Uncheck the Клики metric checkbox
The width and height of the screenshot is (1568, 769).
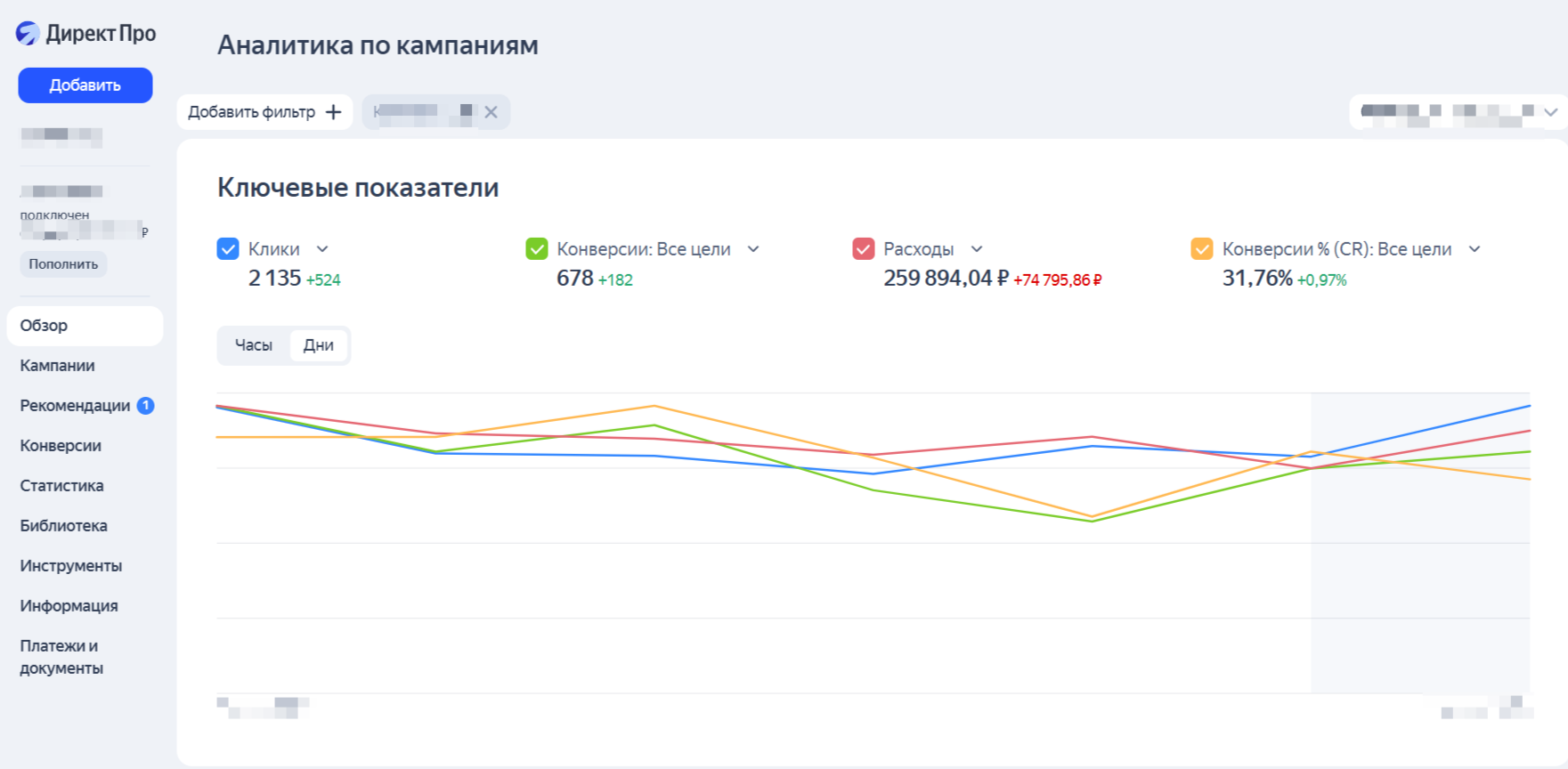228,249
